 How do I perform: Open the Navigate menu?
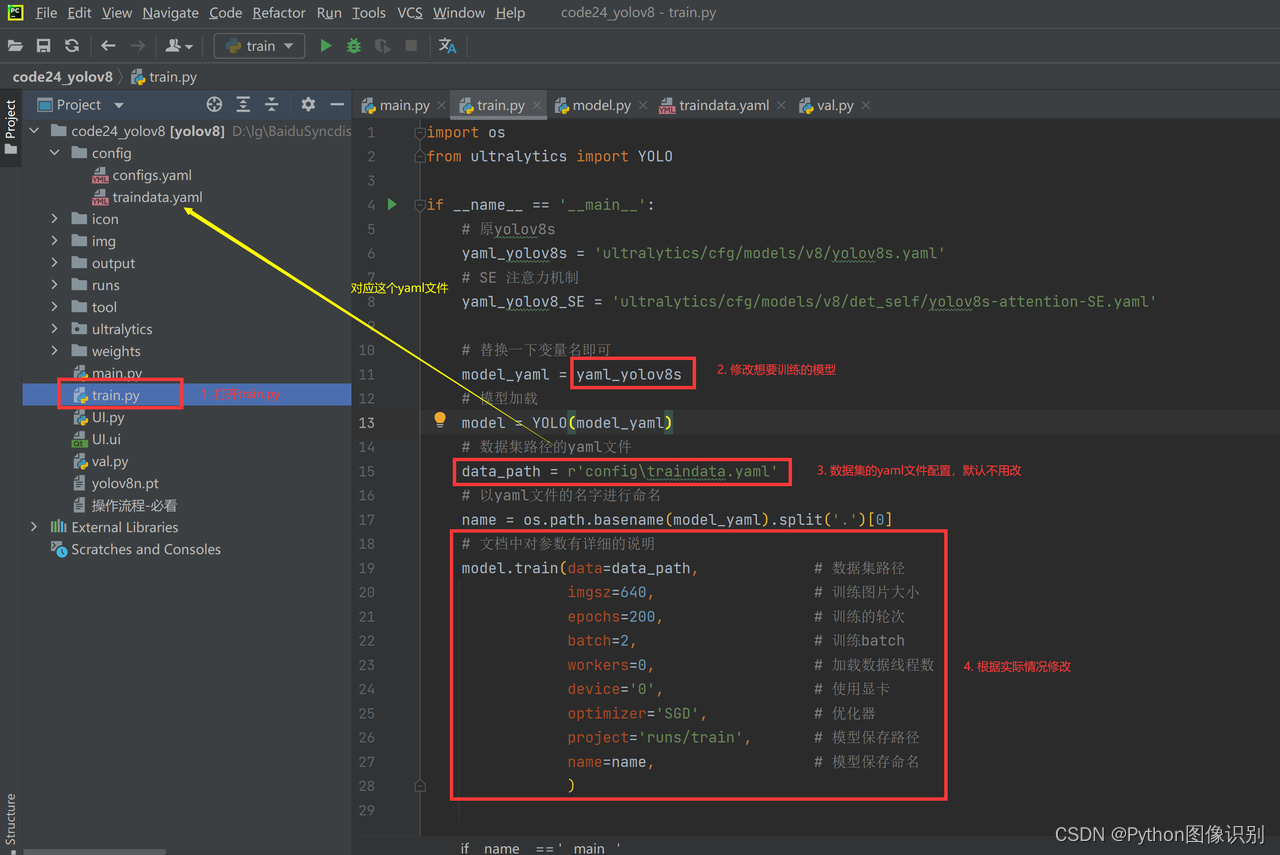(x=170, y=13)
